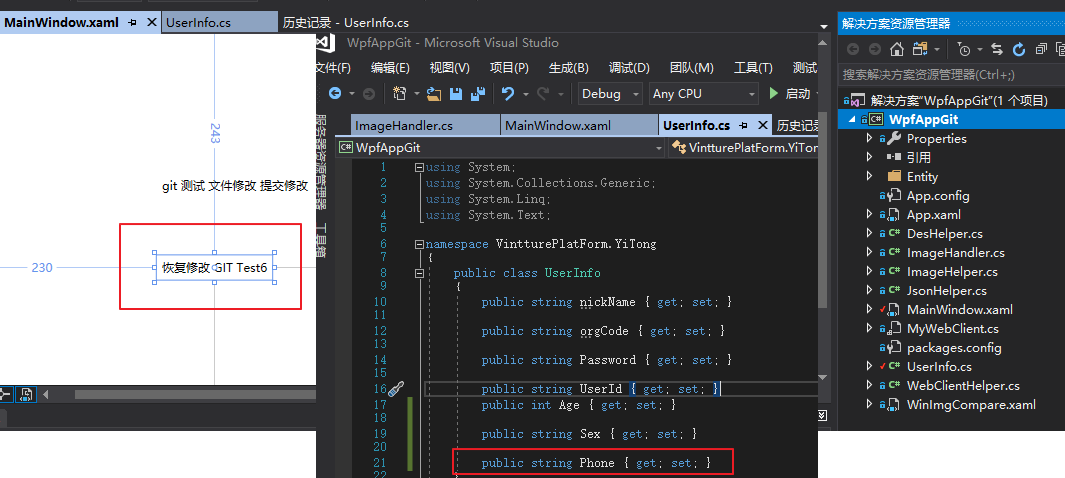
Task: Click the Navigate Backward icon in toolbar
Action: click(335, 94)
